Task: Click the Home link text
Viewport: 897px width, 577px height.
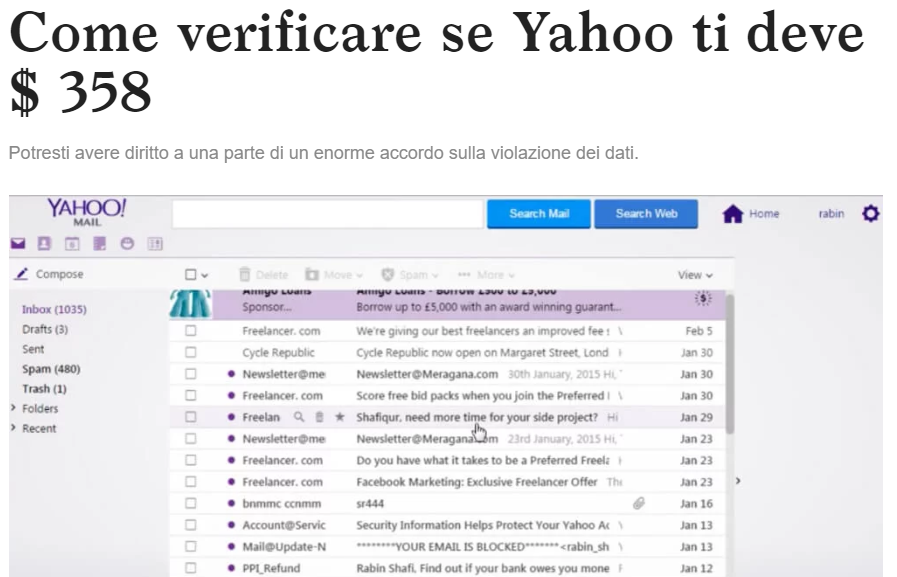Action: click(764, 214)
